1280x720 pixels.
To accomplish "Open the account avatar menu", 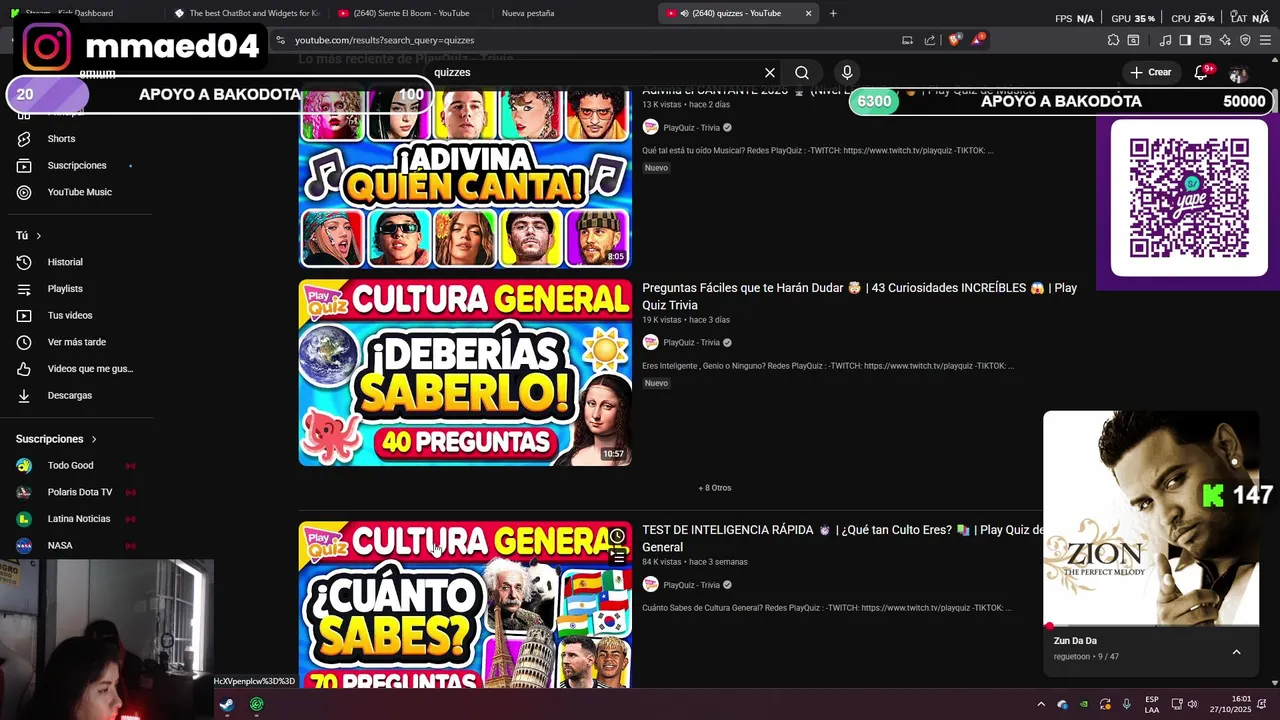I will 1238,74.
